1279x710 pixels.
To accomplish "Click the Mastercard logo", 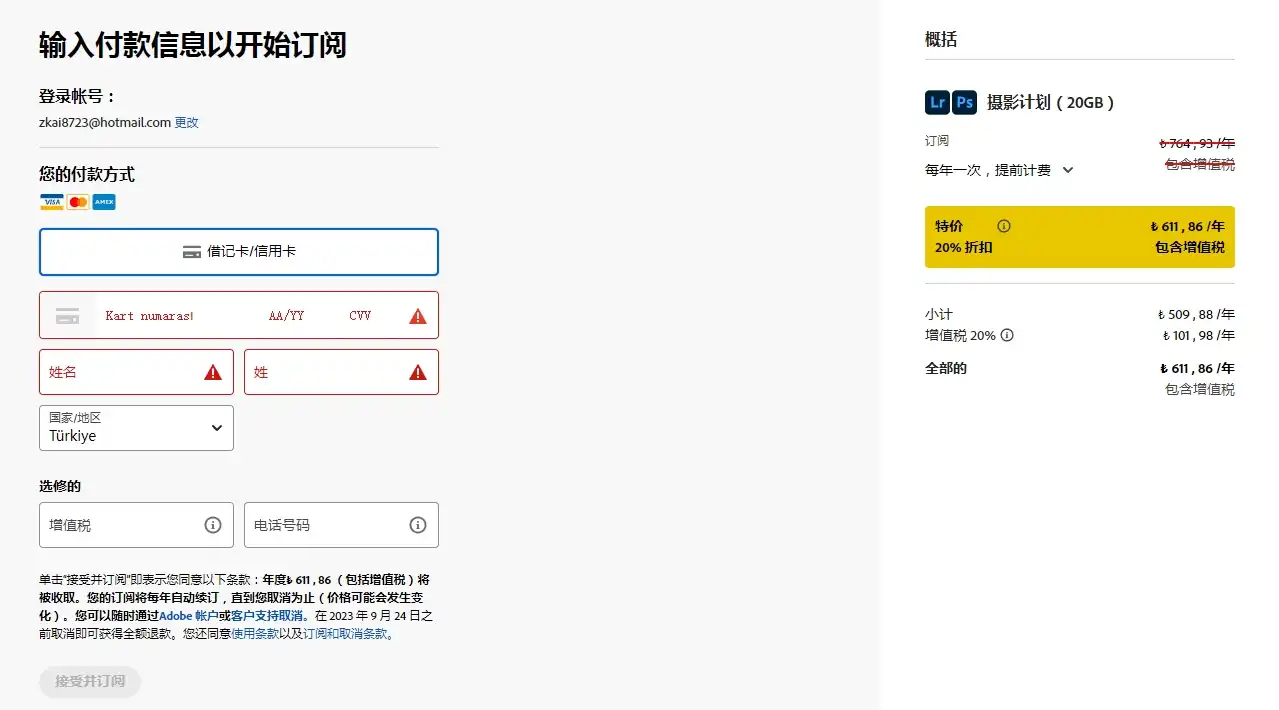I will click(78, 202).
